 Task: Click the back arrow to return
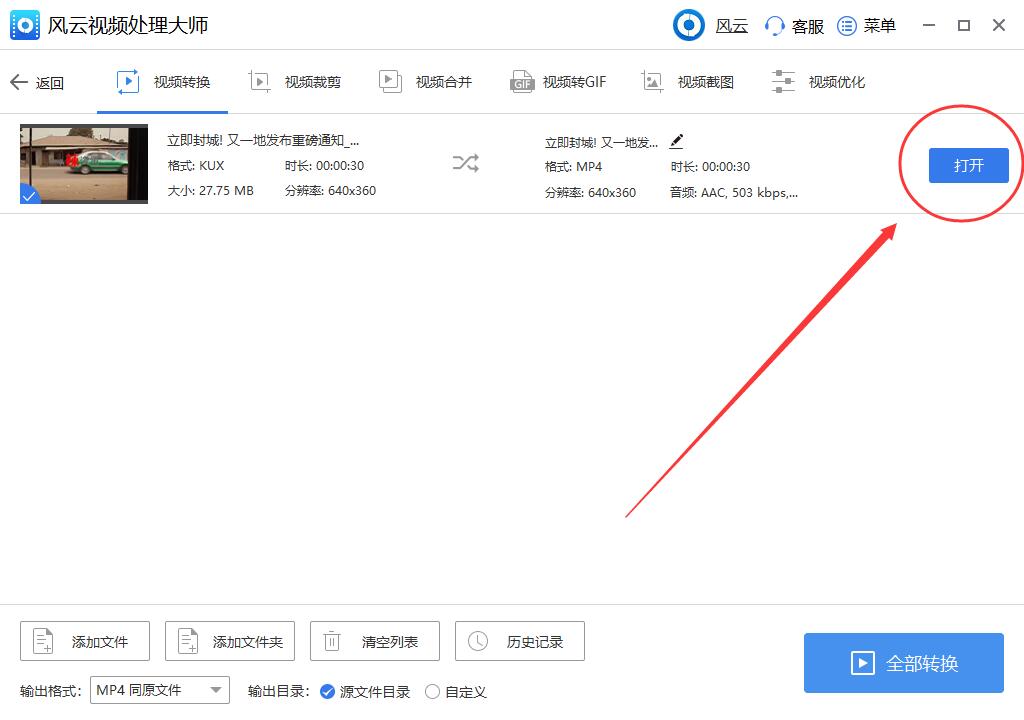pyautogui.click(x=20, y=83)
